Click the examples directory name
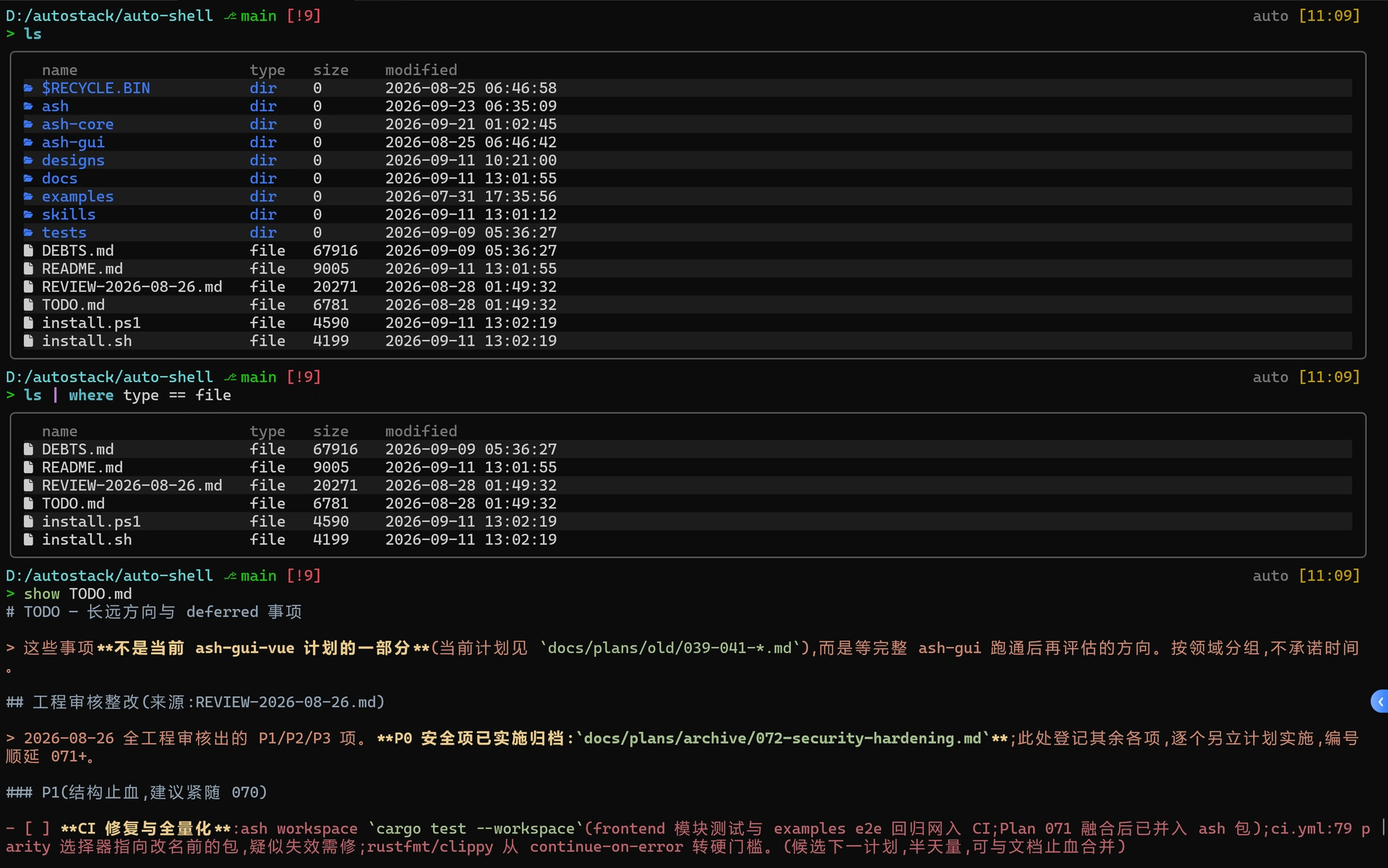Image resolution: width=1388 pixels, height=868 pixels. tap(77, 197)
